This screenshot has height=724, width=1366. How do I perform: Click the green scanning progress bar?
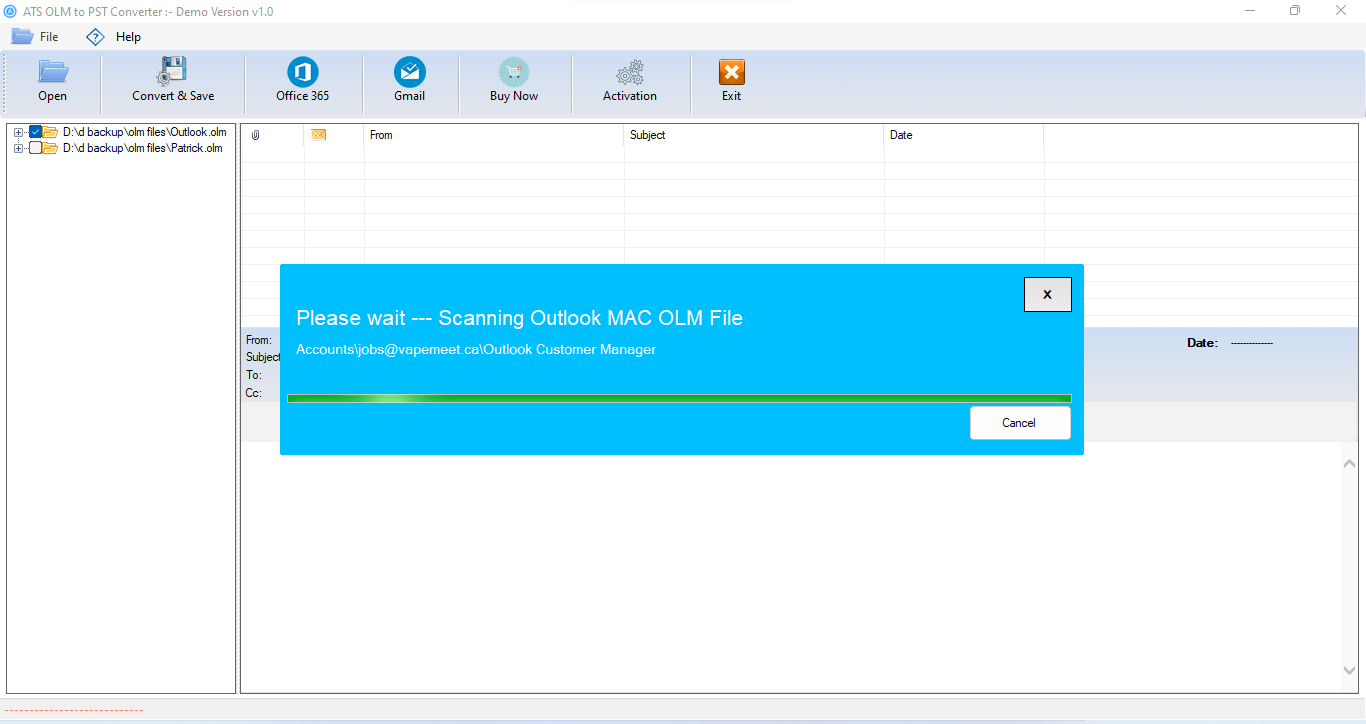click(x=679, y=398)
